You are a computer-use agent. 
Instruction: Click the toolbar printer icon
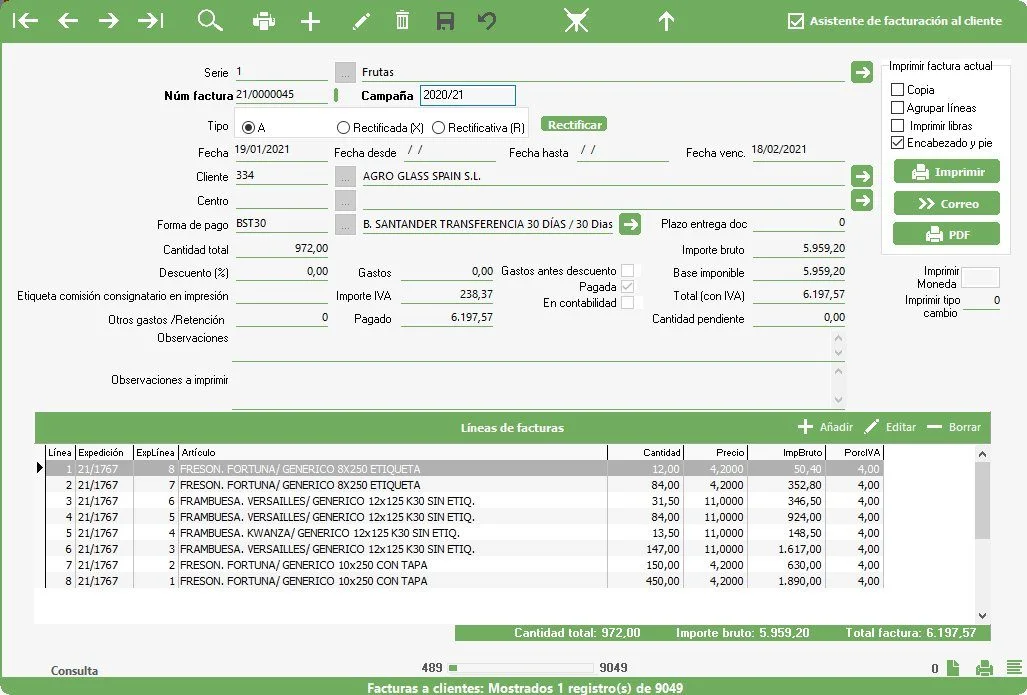tap(263, 21)
